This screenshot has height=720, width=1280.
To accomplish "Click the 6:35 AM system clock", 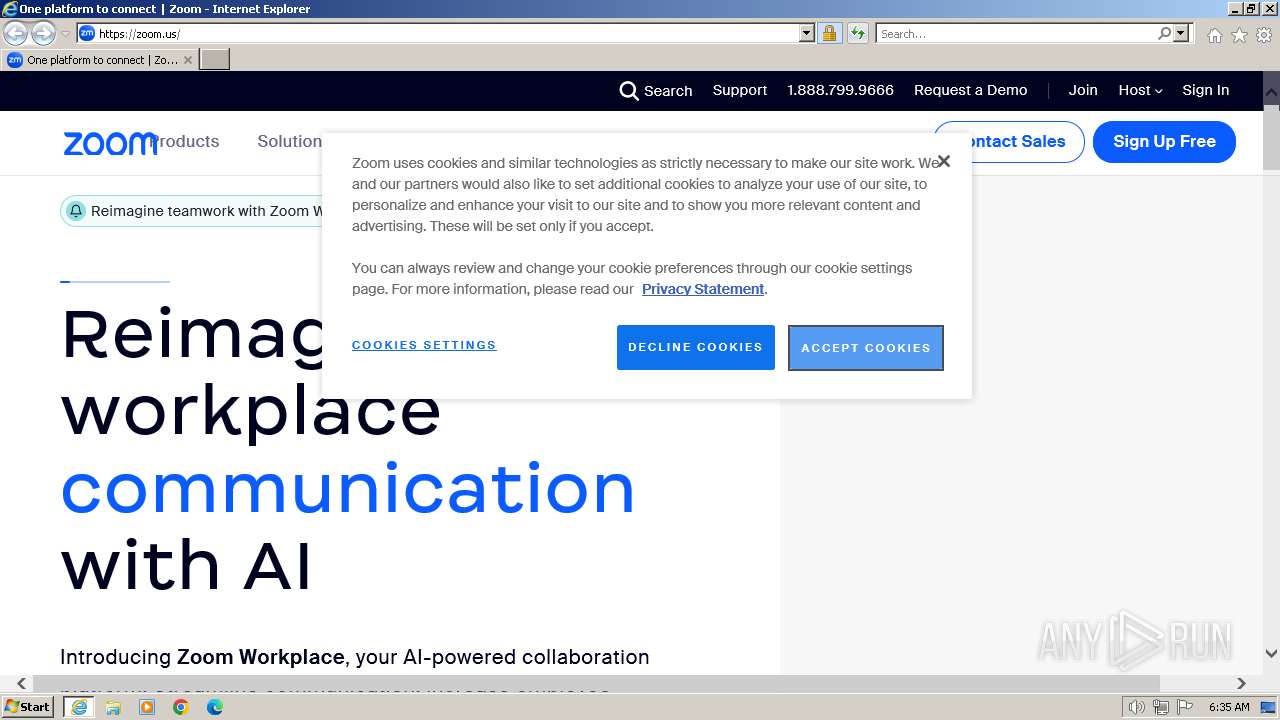I will click(x=1229, y=707).
